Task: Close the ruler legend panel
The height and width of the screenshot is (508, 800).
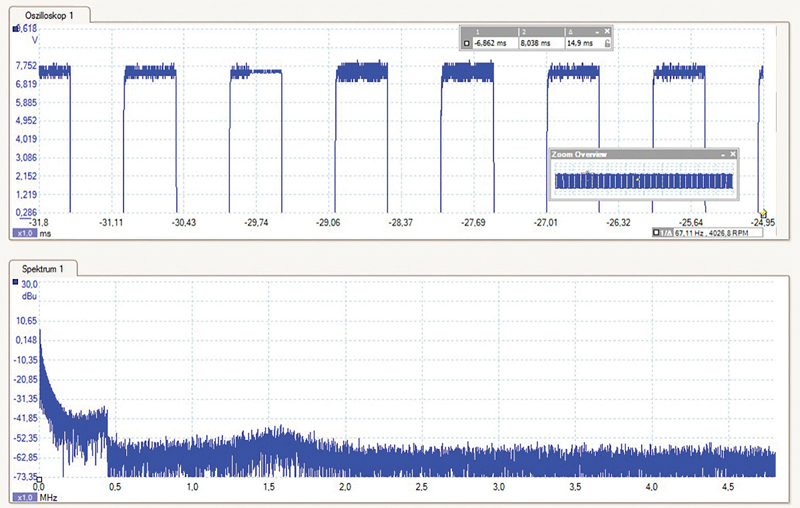Action: pyautogui.click(x=607, y=32)
